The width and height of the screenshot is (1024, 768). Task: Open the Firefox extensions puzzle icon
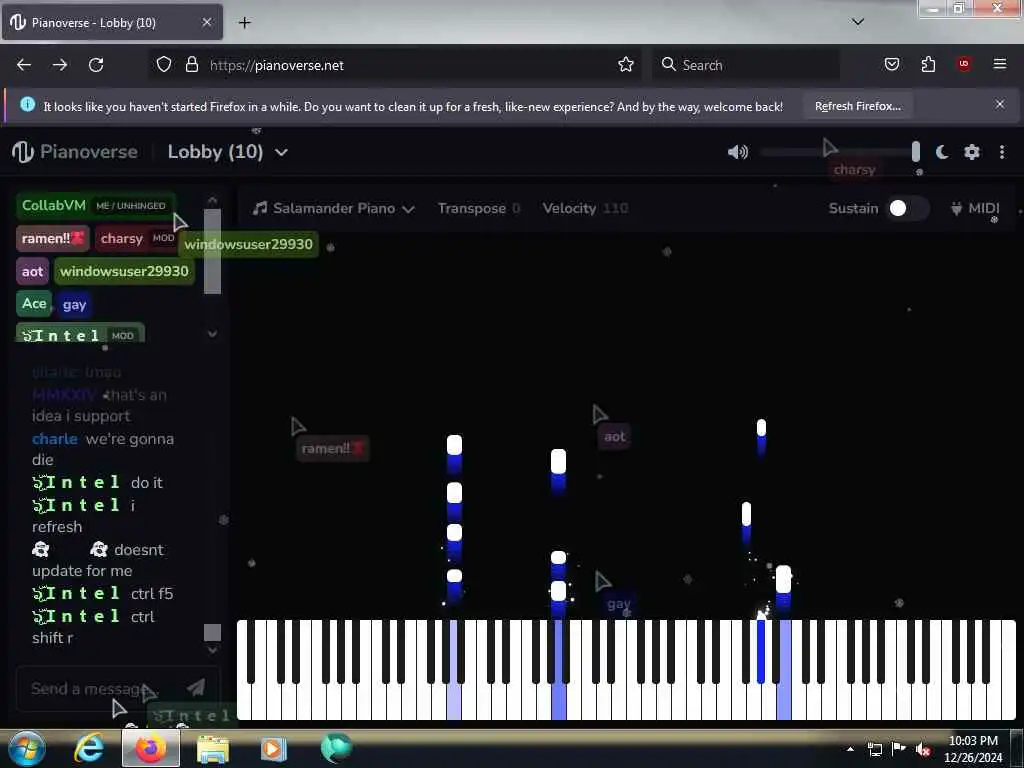[x=928, y=64]
